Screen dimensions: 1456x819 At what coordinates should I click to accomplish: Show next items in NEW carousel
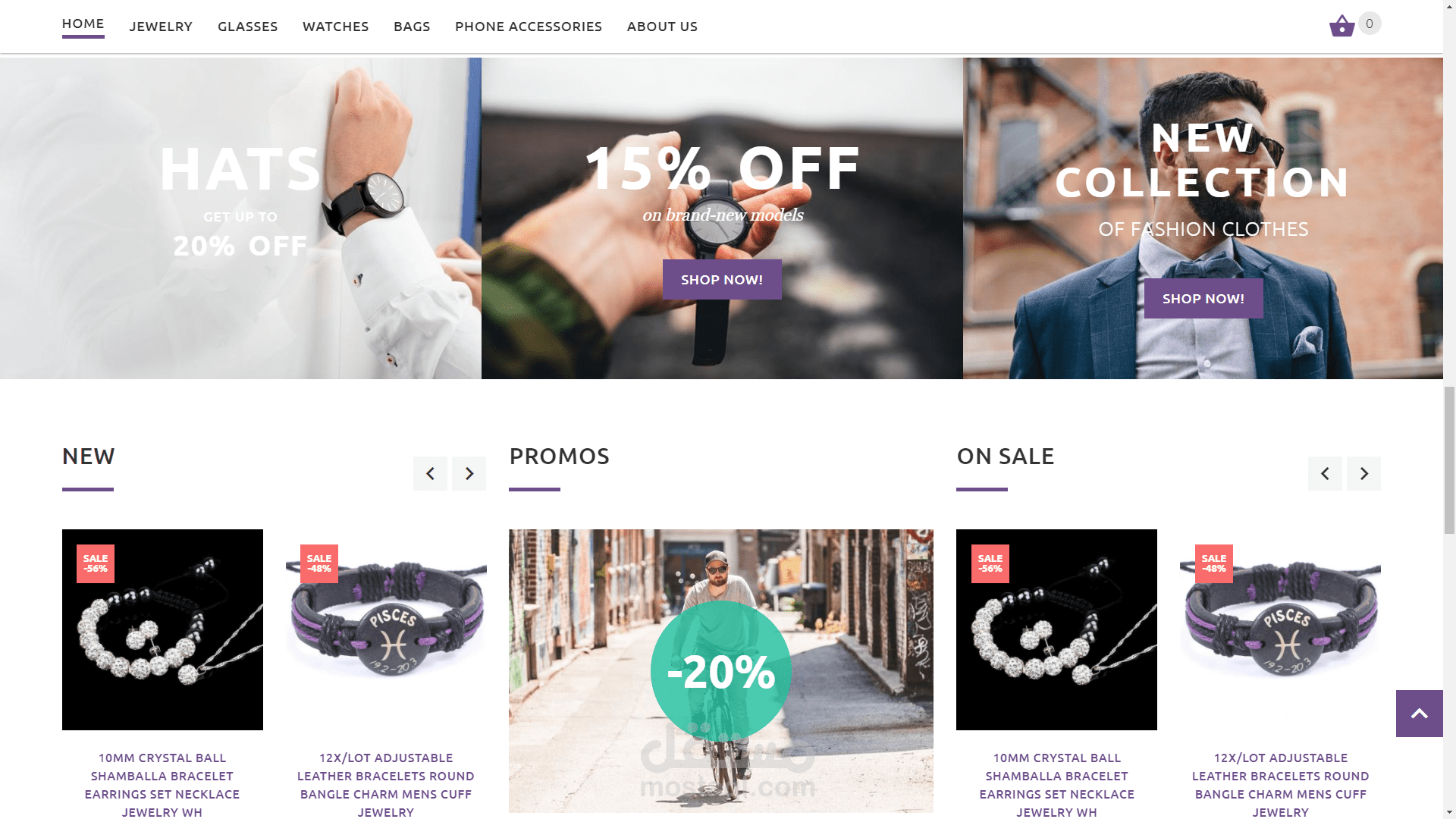tap(469, 473)
